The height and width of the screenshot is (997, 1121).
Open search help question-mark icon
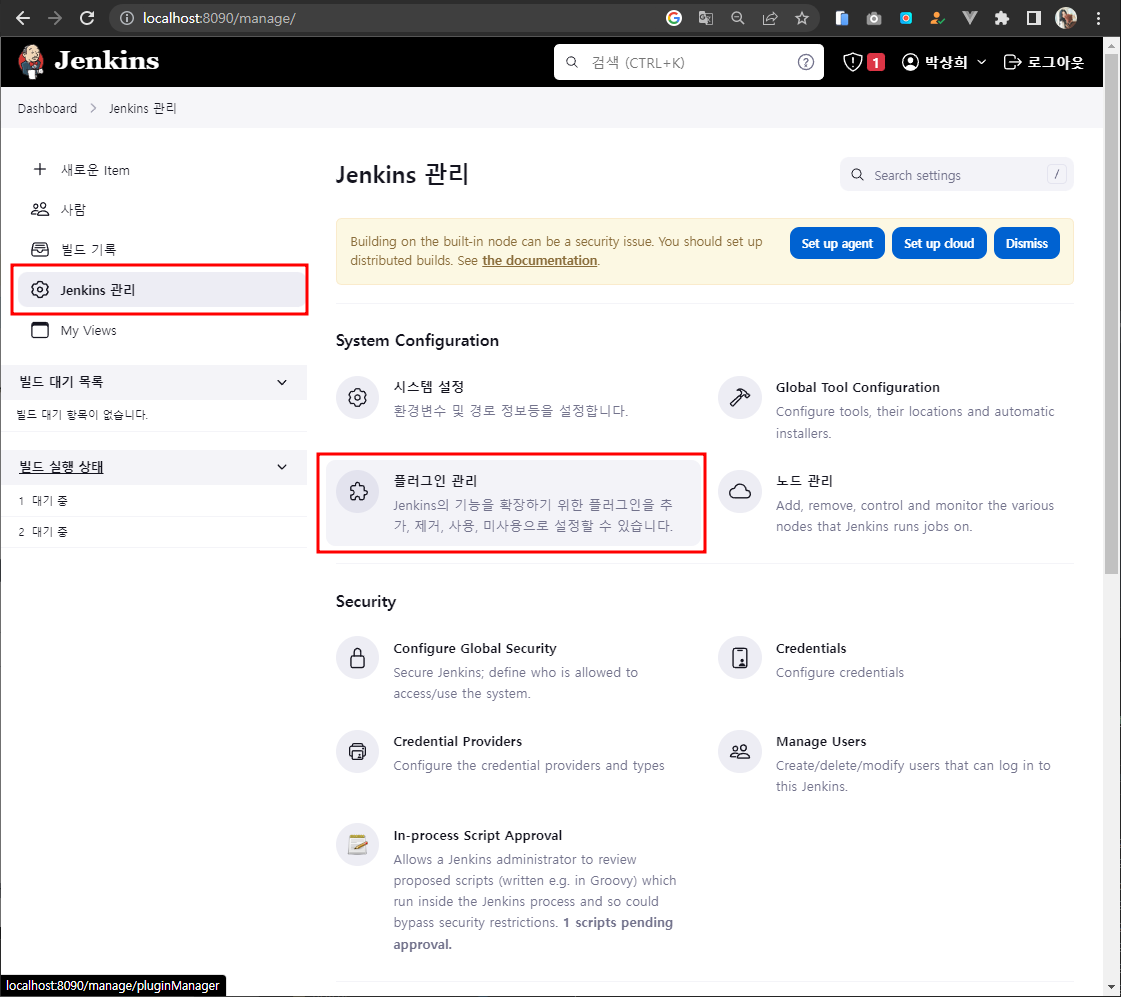click(806, 62)
